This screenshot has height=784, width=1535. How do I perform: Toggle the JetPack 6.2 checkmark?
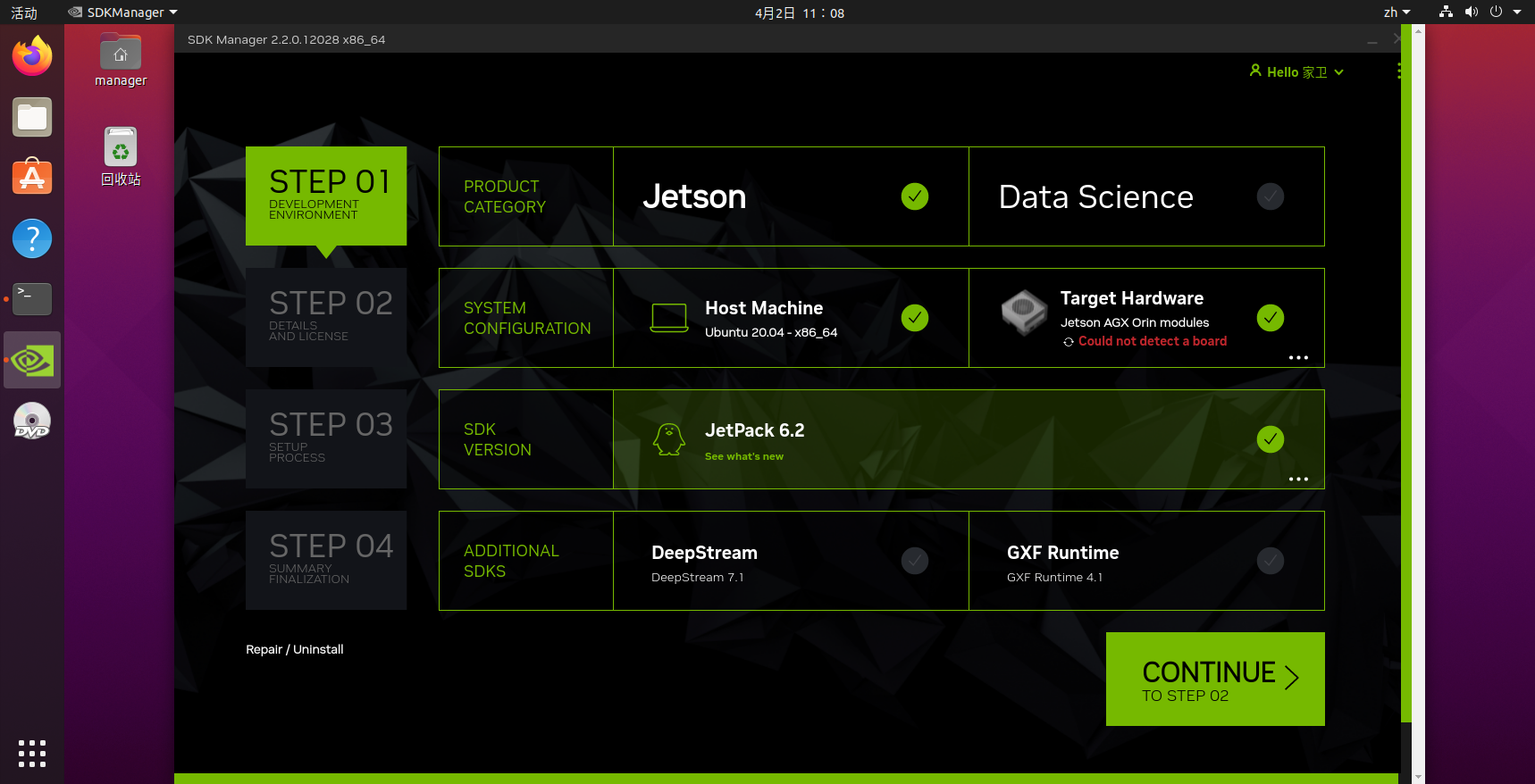click(x=1271, y=439)
